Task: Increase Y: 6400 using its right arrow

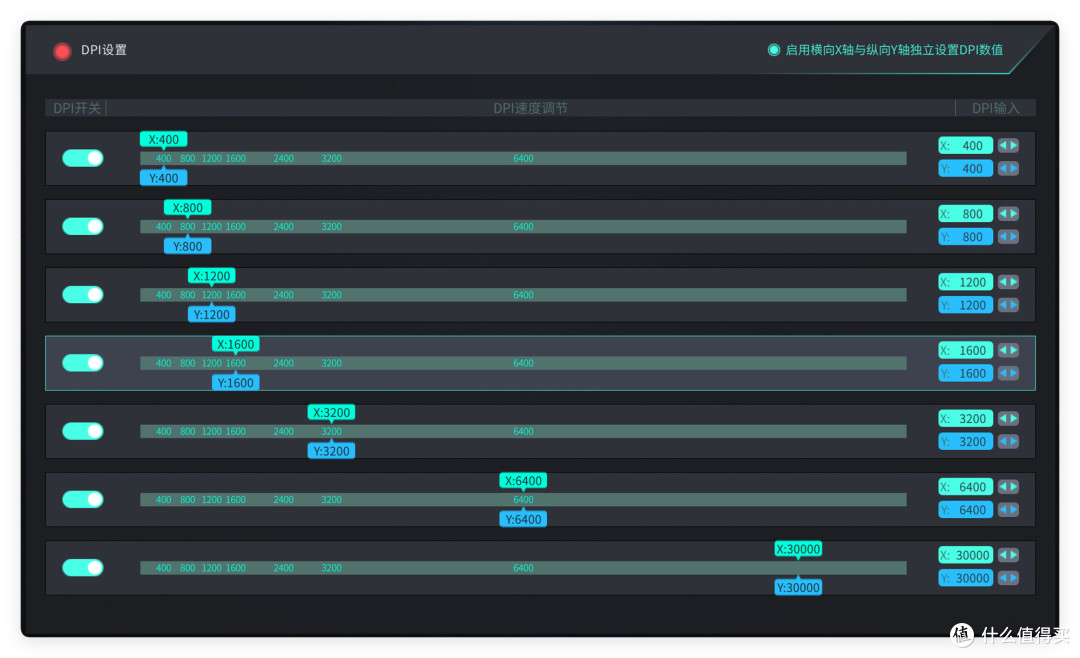Action: [x=1014, y=509]
